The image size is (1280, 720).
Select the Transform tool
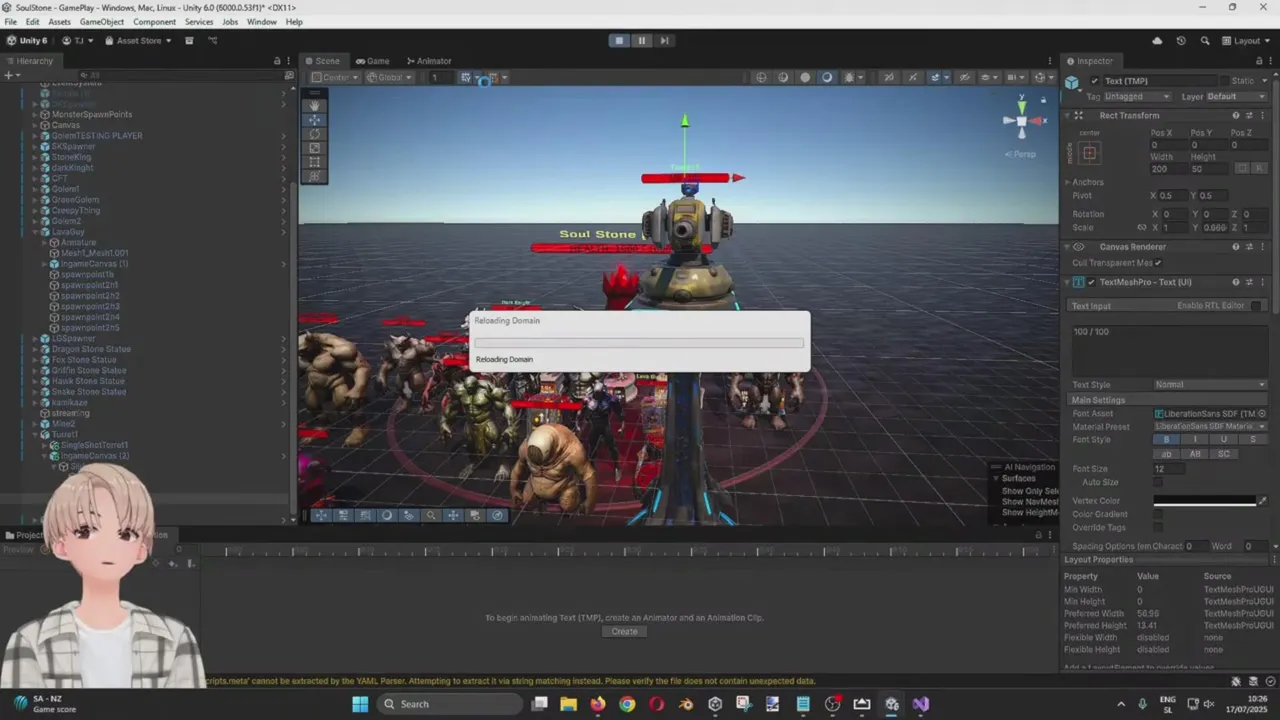point(314,176)
